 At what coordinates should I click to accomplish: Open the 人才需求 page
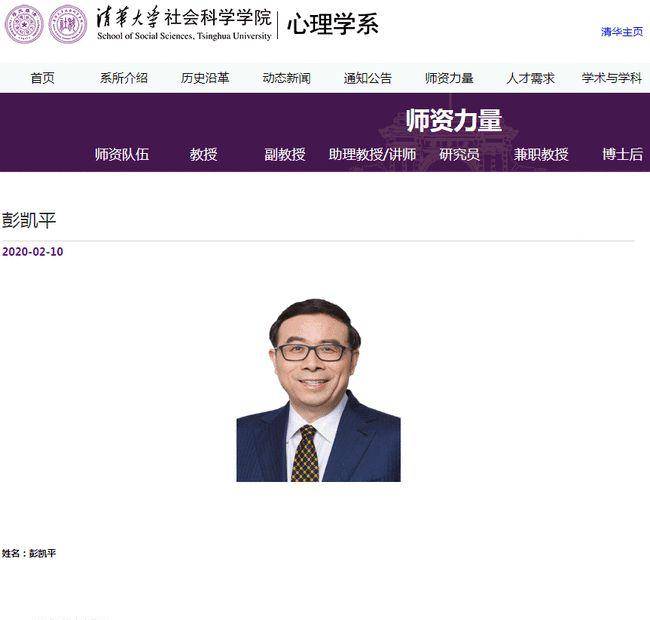pos(530,78)
